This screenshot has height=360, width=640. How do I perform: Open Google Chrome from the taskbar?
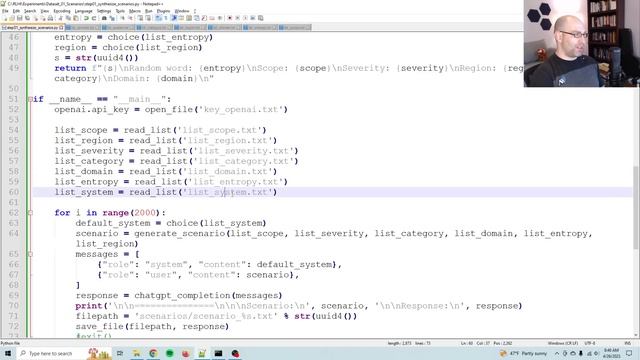(x=153, y=353)
